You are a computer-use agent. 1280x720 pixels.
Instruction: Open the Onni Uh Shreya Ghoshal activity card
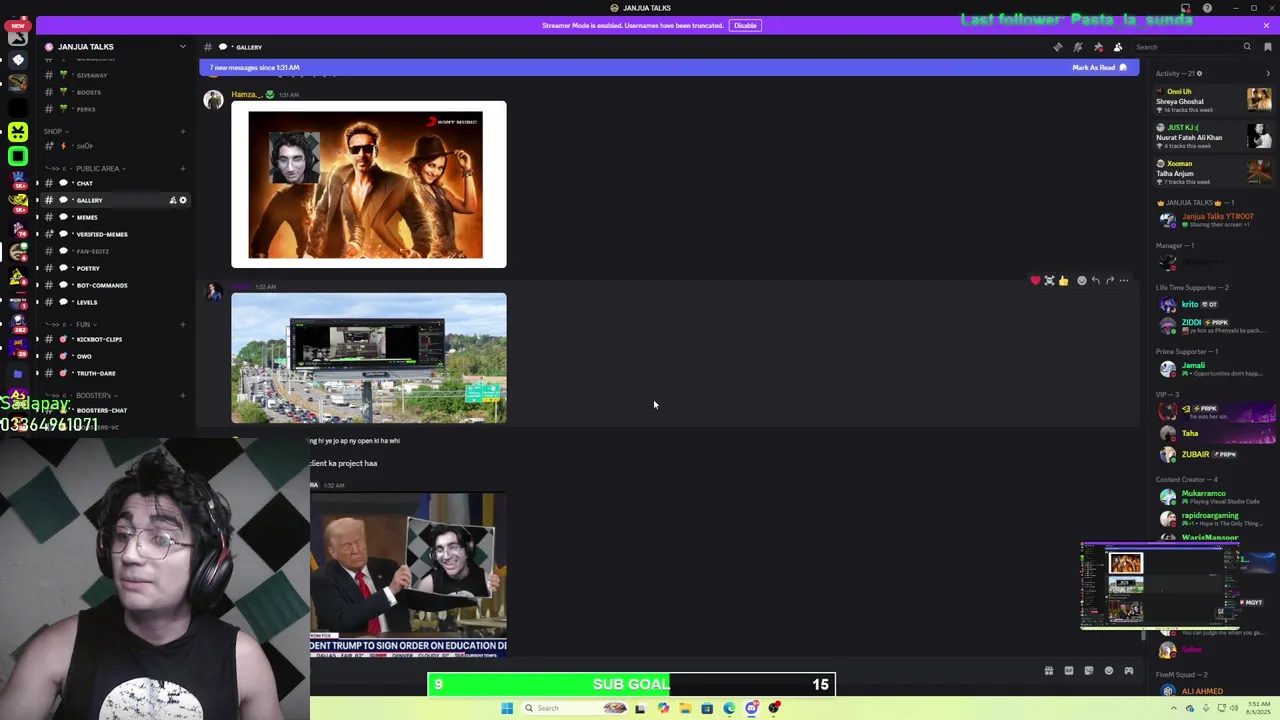click(x=1213, y=100)
